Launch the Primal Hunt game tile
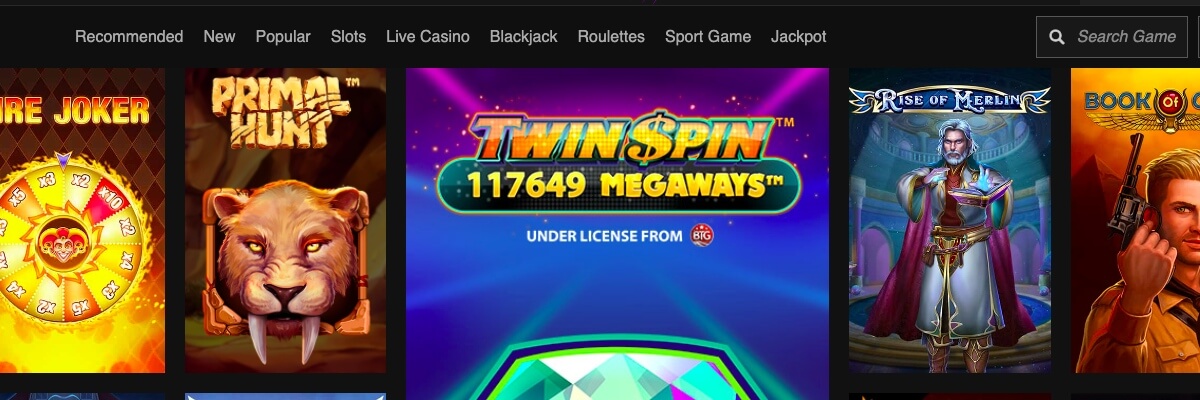Viewport: 1200px width, 400px height. tap(285, 220)
